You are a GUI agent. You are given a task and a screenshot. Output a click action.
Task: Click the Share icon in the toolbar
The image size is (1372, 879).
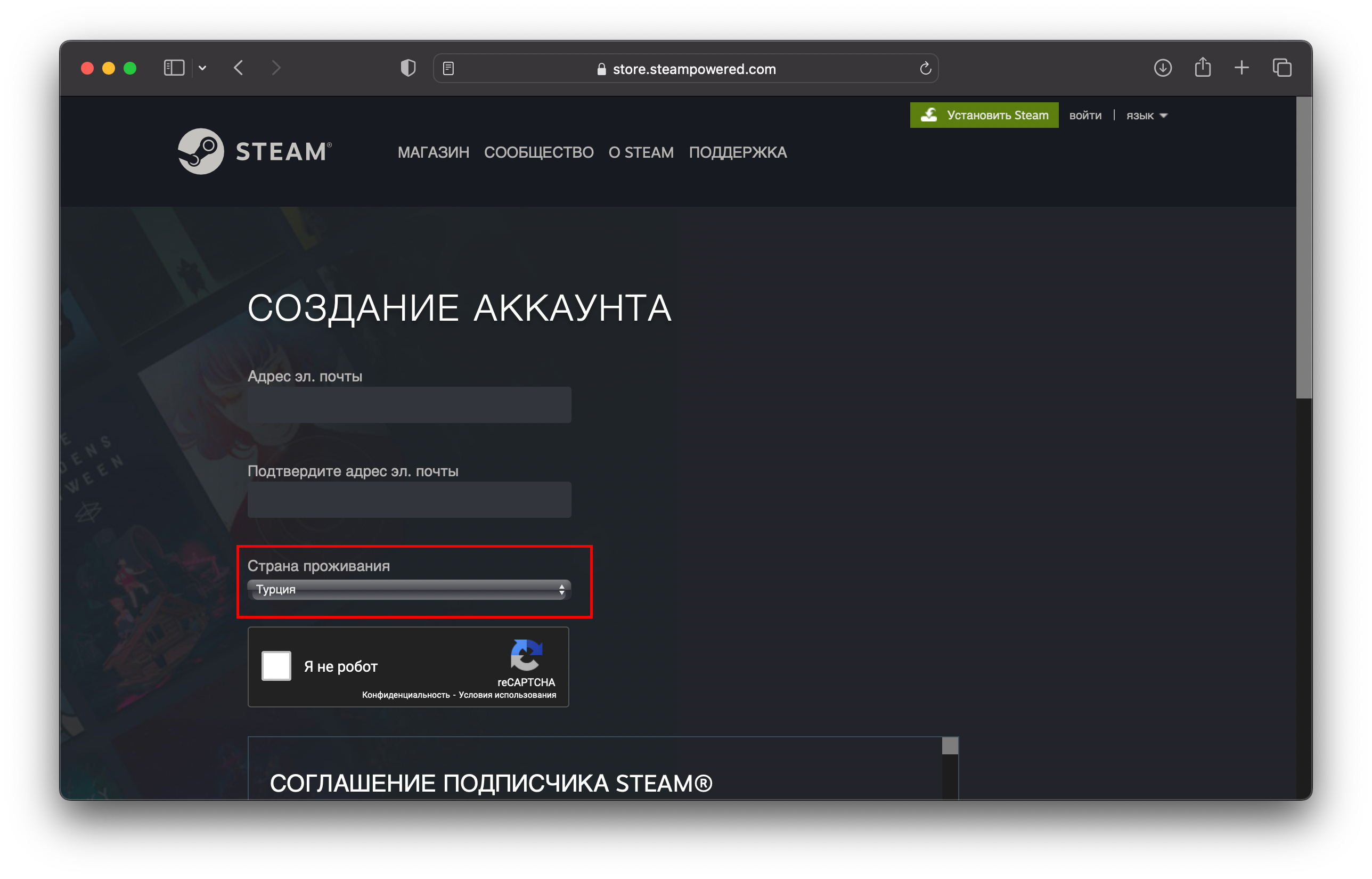(1203, 67)
